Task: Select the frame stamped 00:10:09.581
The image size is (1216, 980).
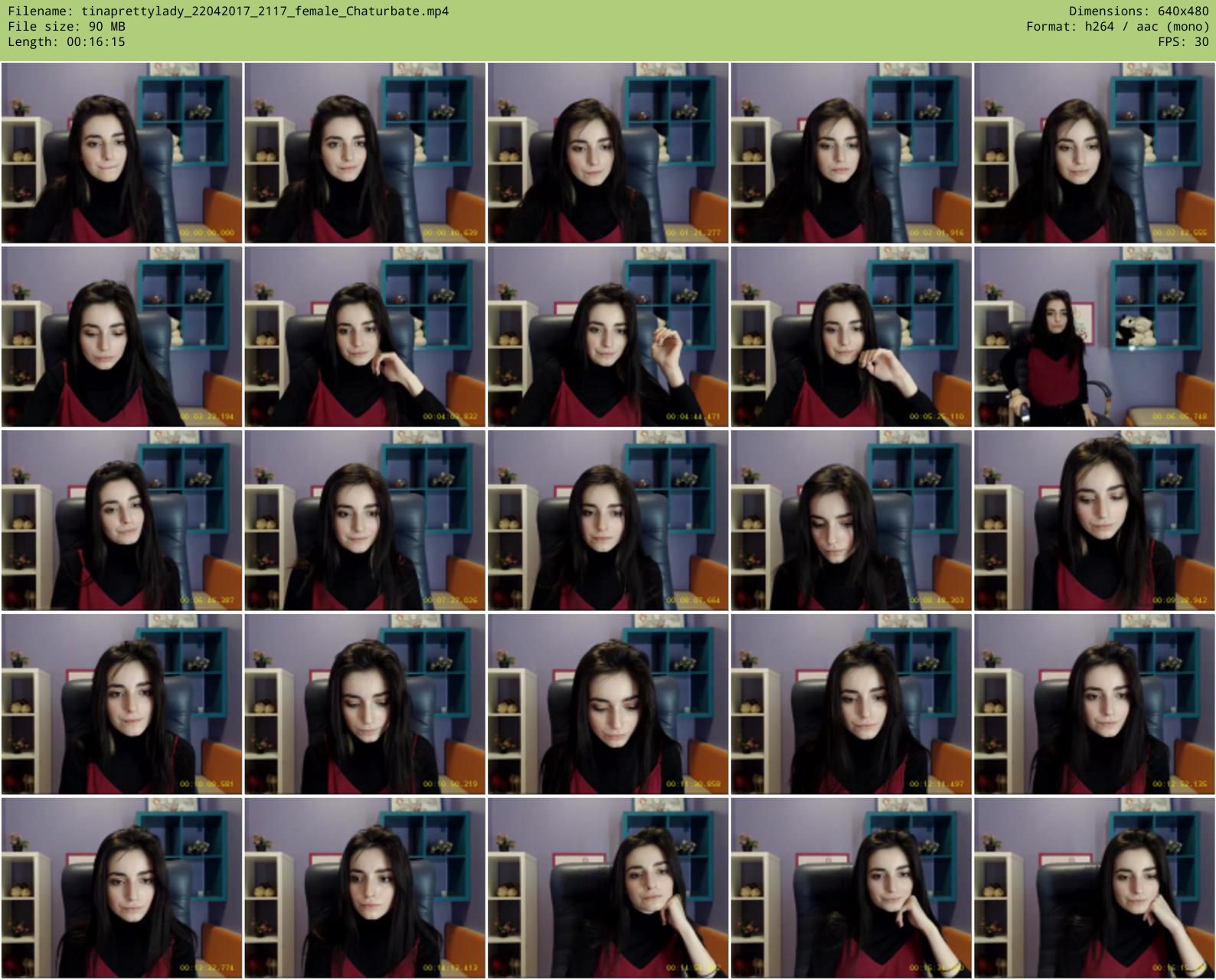Action: pos(122,704)
